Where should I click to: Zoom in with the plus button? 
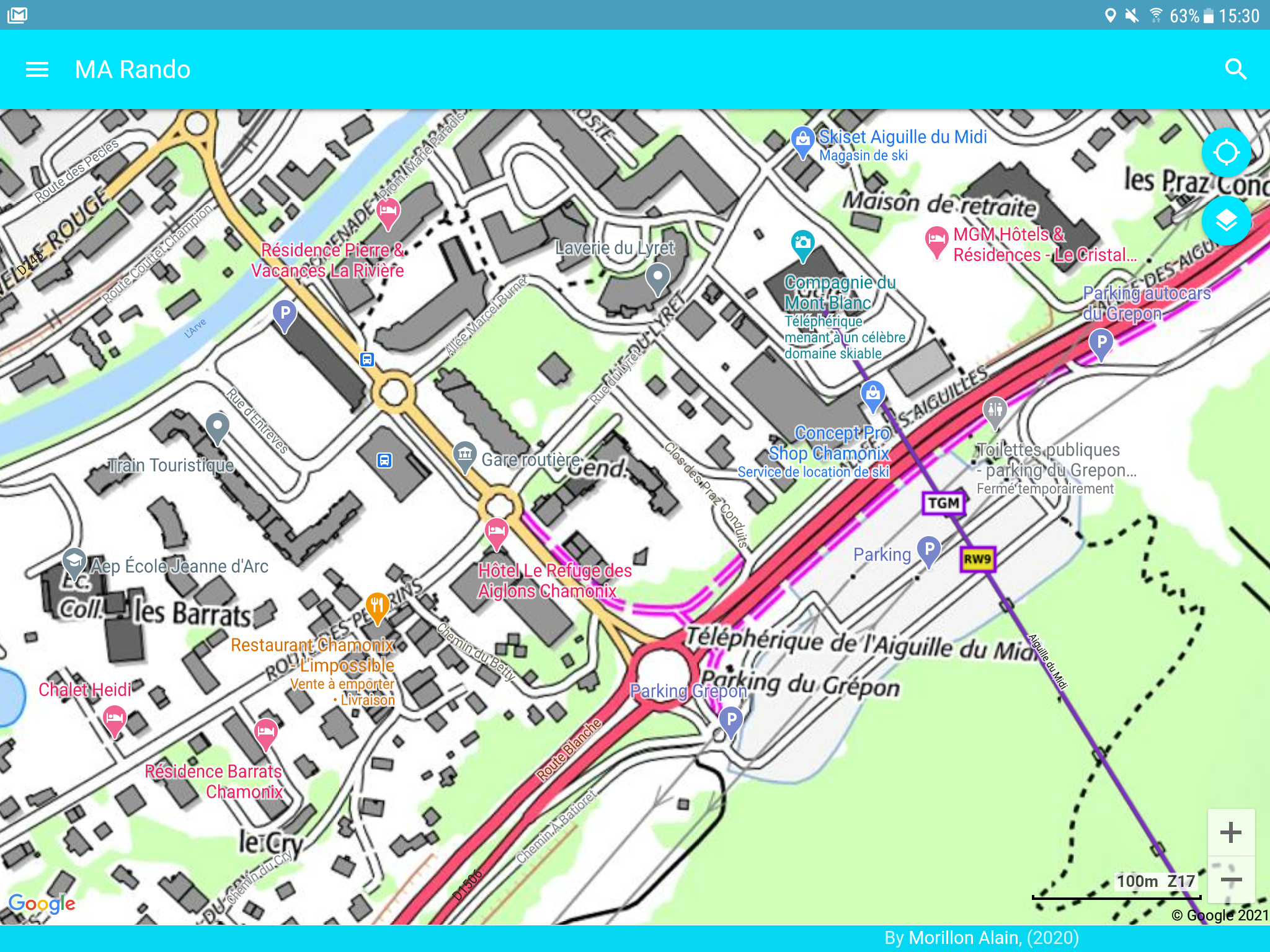[x=1231, y=832]
